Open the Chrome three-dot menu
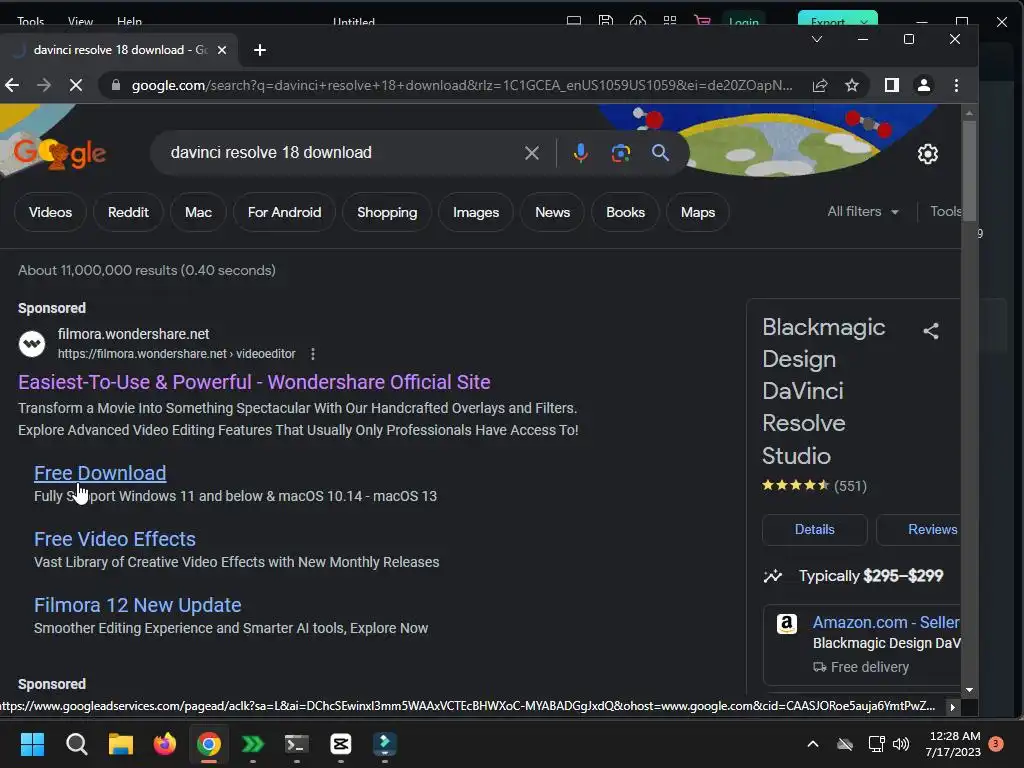Viewport: 1024px width, 768px height. (x=956, y=85)
